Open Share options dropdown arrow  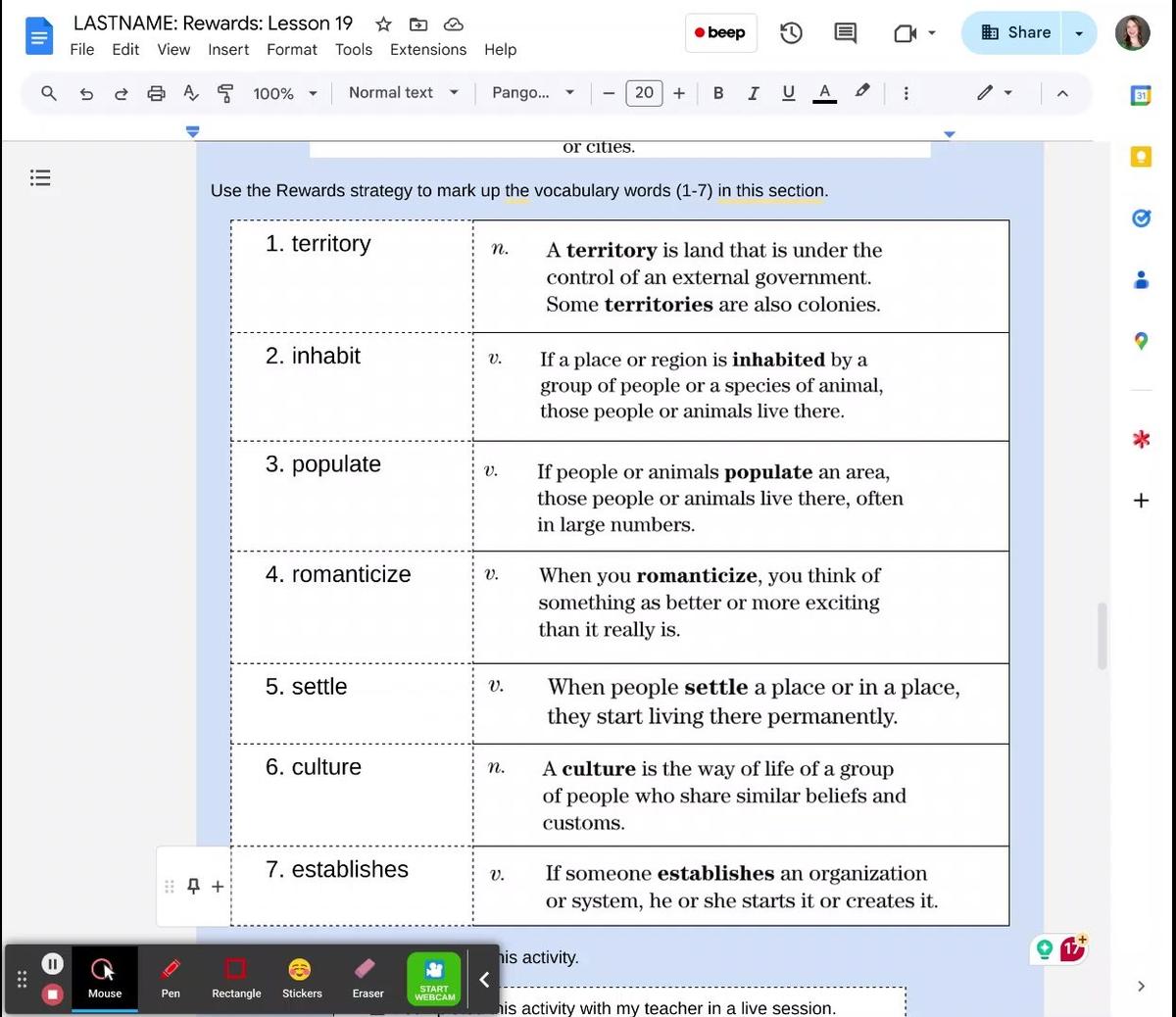(x=1079, y=32)
